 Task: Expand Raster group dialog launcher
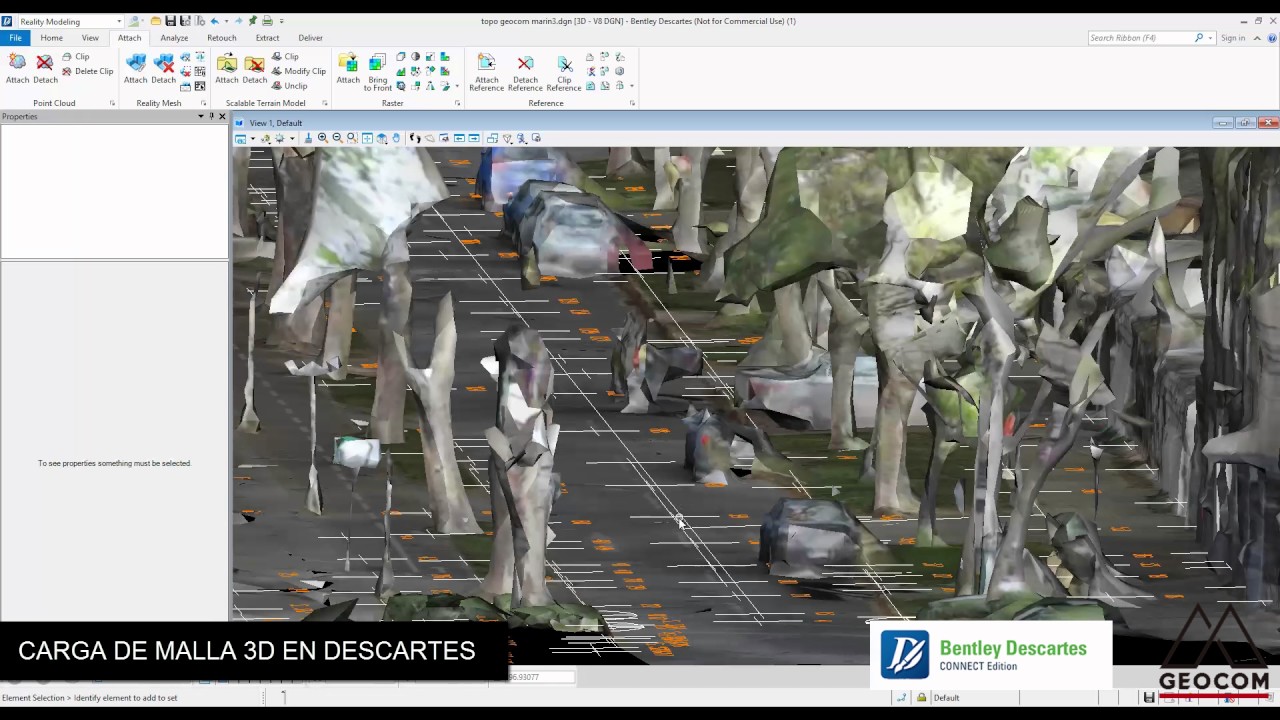pyautogui.click(x=458, y=103)
